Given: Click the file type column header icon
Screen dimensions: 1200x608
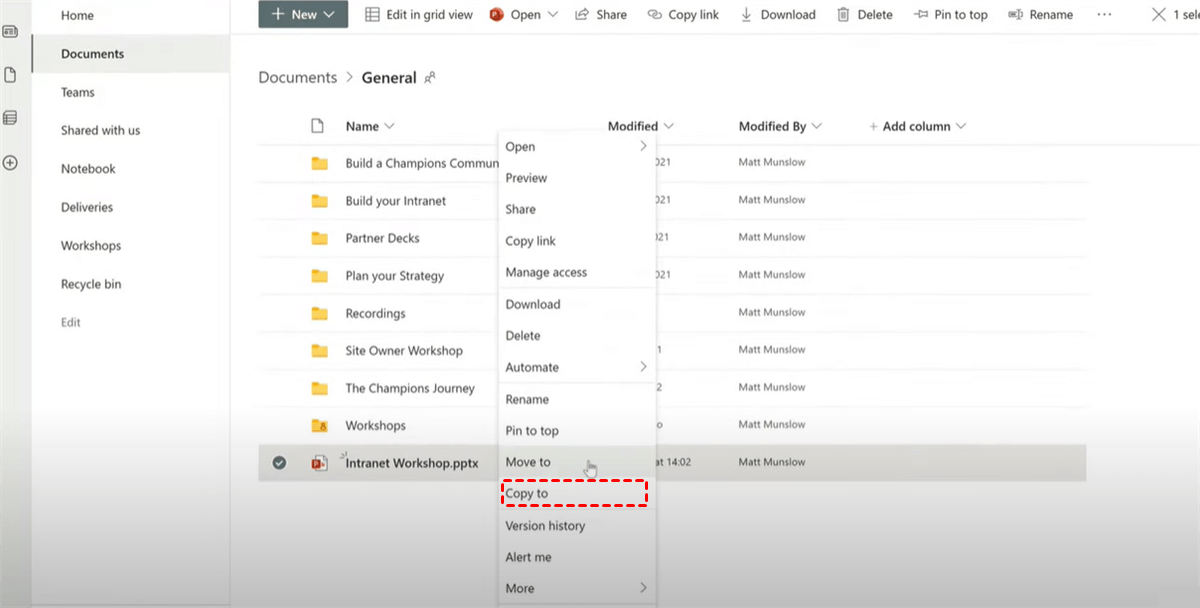Looking at the screenshot, I should (x=318, y=126).
